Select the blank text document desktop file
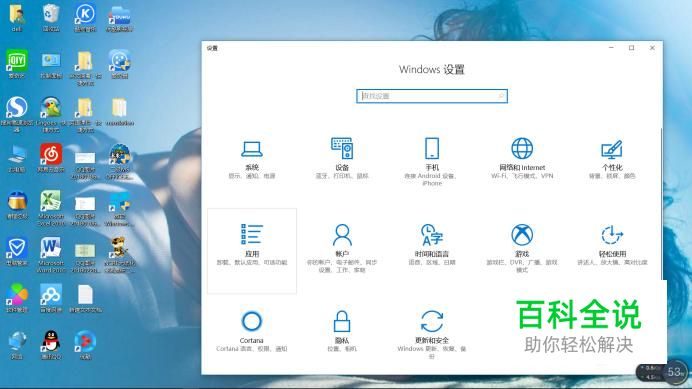Viewport: 692px width, 389px height. (85, 298)
